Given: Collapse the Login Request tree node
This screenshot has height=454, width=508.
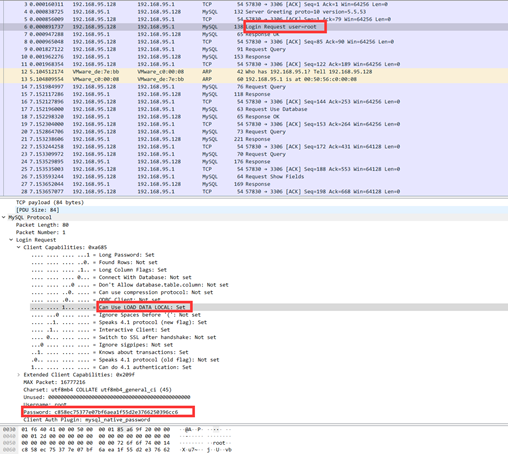Looking at the screenshot, I should click(11, 240).
